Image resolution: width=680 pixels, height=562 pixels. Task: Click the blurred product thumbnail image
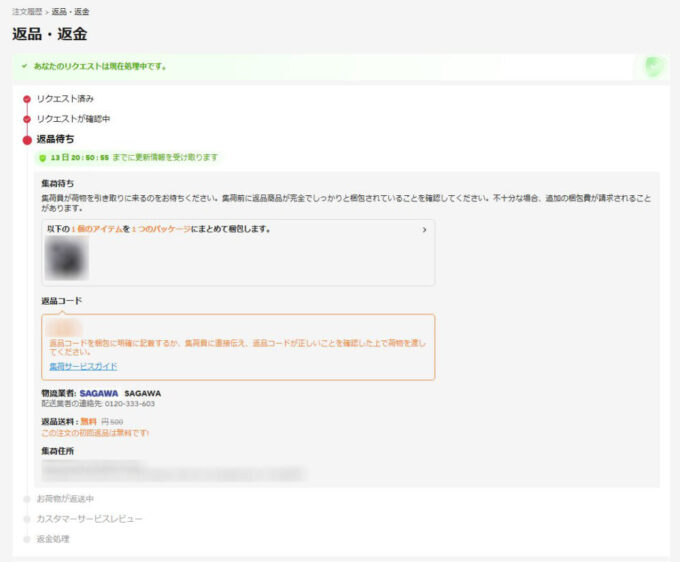[x=67, y=258]
